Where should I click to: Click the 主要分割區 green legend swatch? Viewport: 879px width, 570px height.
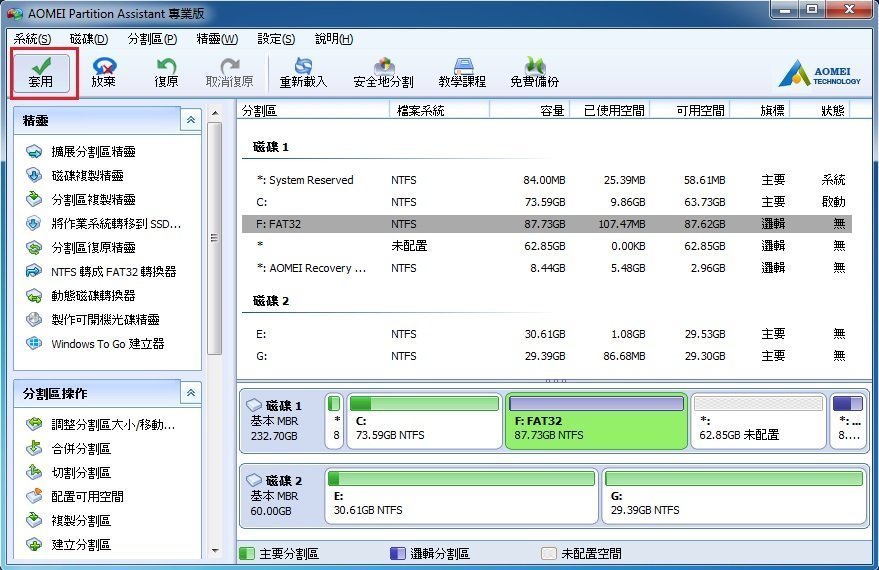pyautogui.click(x=247, y=554)
